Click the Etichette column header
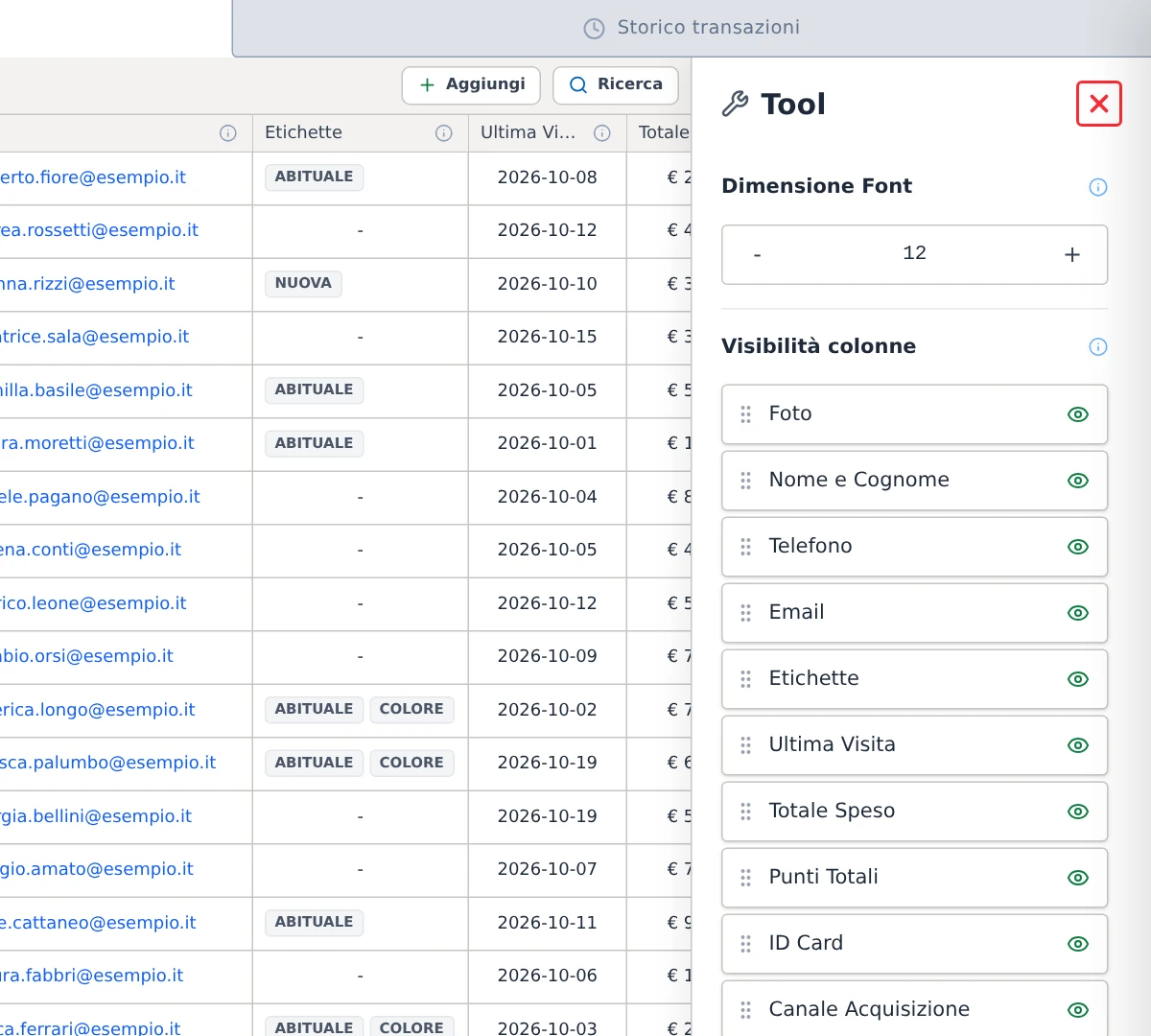Image resolution: width=1151 pixels, height=1036 pixels. coord(360,133)
